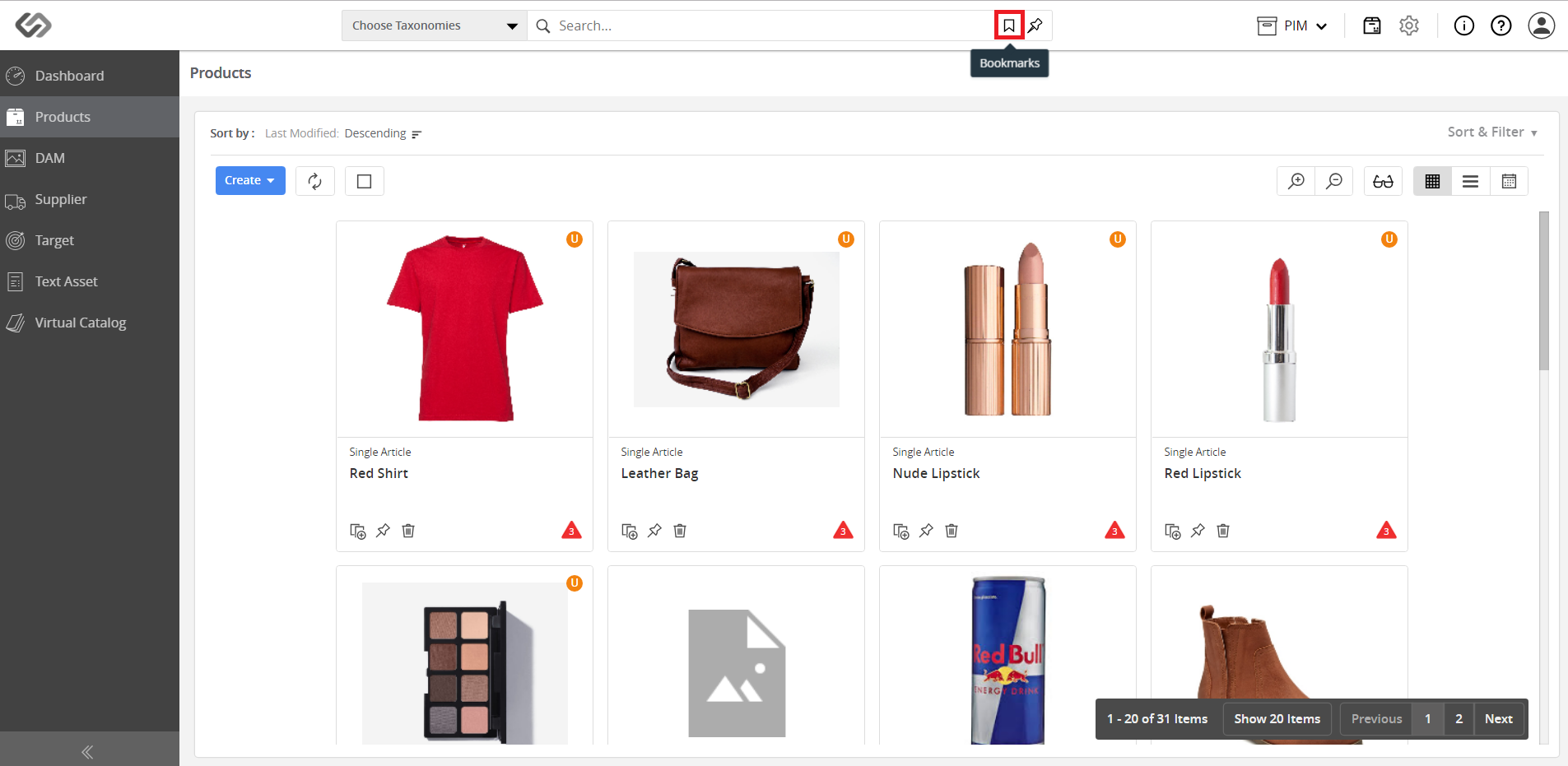Duplicate the Leather Bag product
The height and width of the screenshot is (766, 1568).
click(x=630, y=532)
